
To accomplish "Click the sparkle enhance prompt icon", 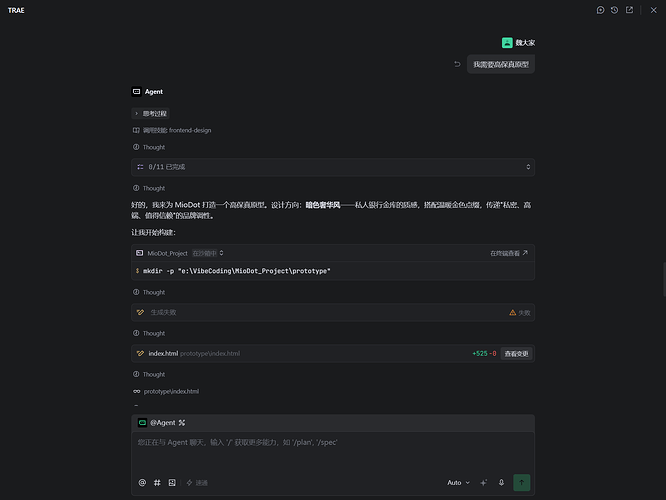I will (x=483, y=483).
